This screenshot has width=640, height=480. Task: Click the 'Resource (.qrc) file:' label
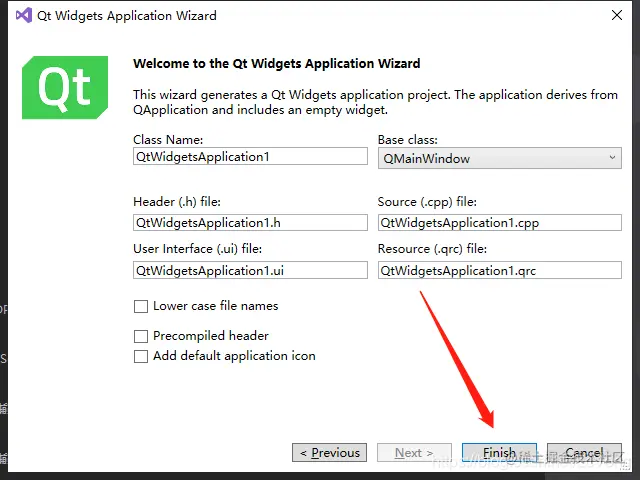432,249
